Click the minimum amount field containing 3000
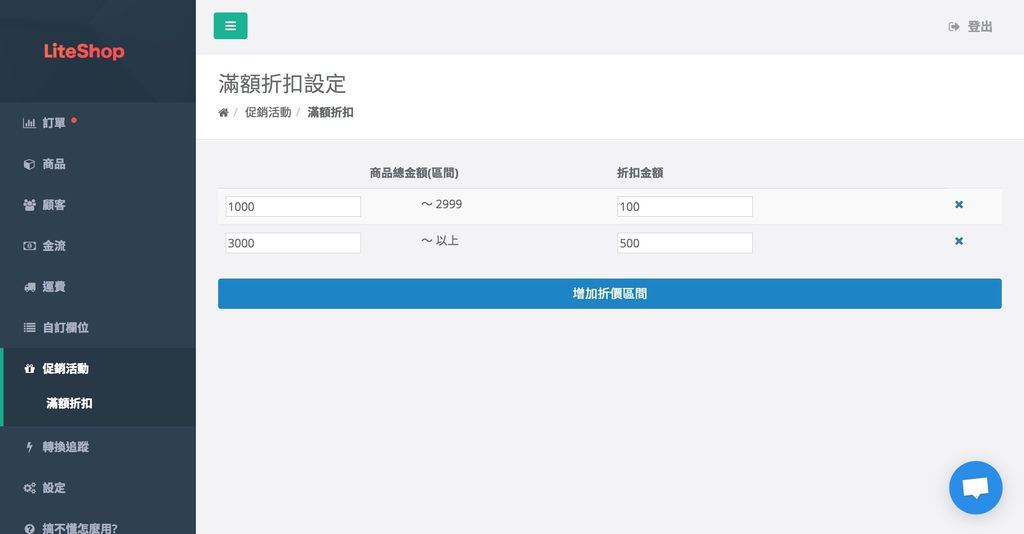Image resolution: width=1024 pixels, height=534 pixels. pos(293,243)
